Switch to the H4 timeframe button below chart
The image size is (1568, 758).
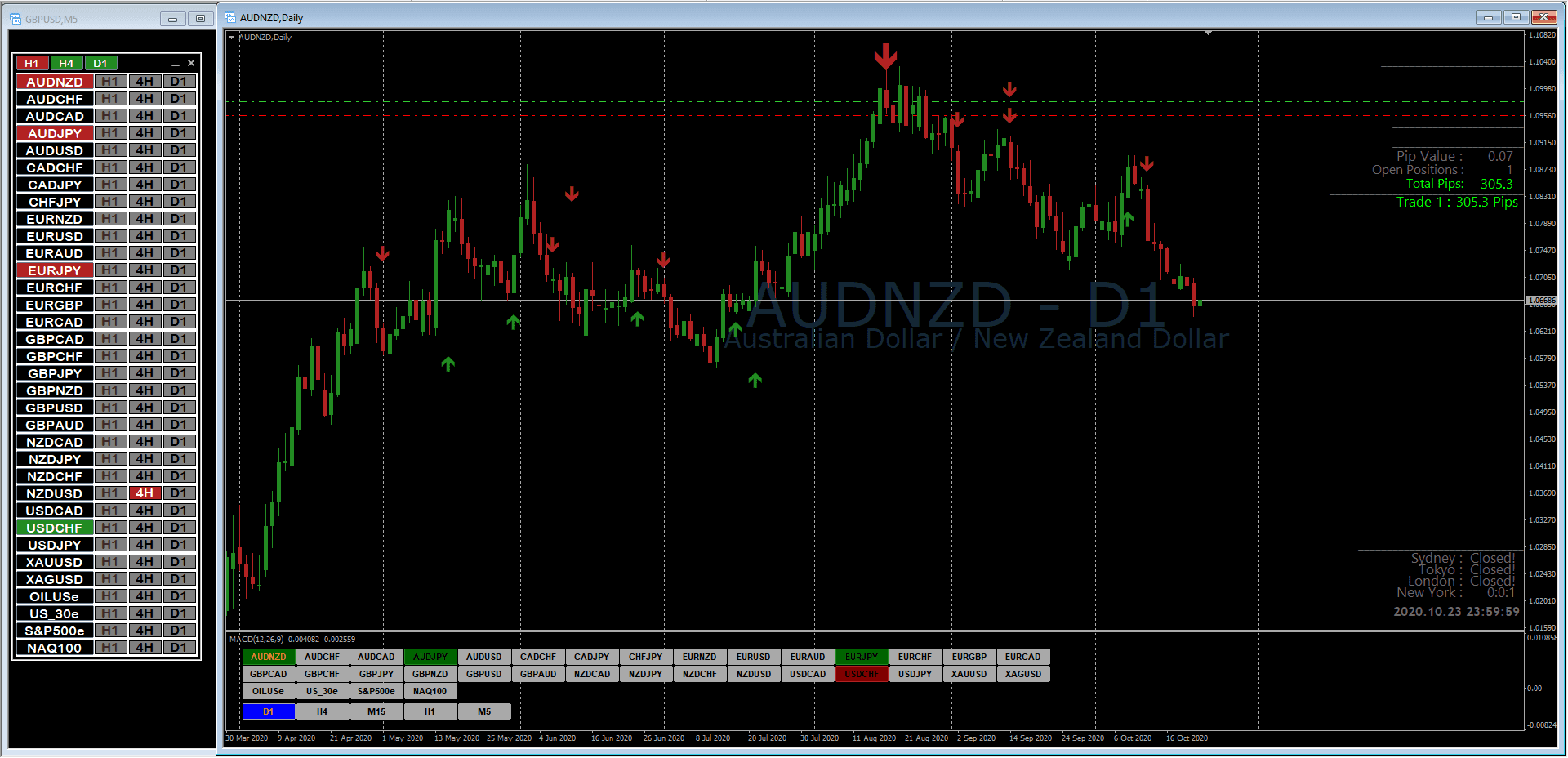tap(323, 711)
